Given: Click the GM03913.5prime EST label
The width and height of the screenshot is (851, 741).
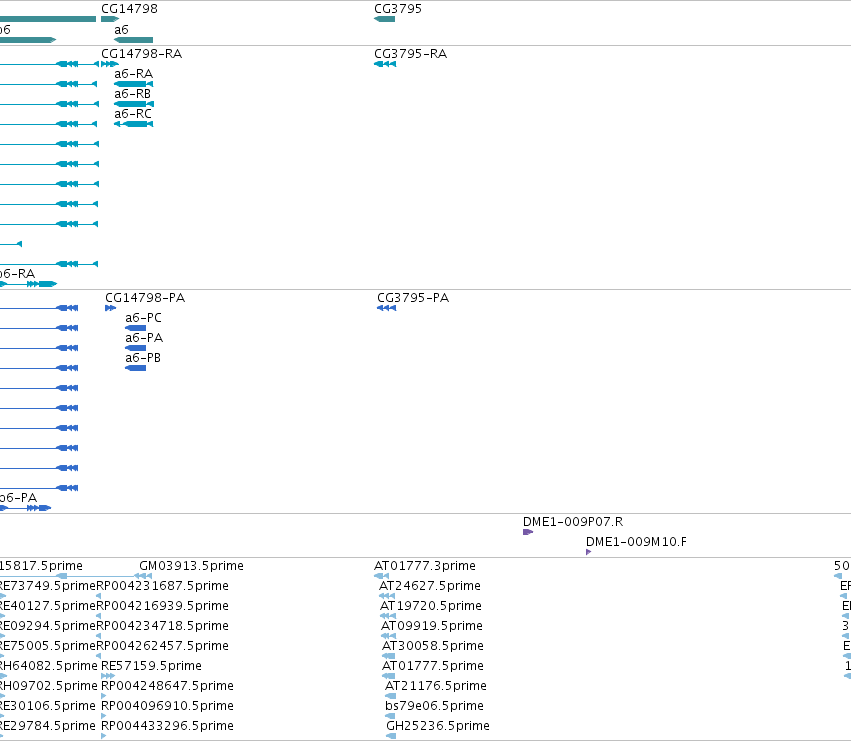Looking at the screenshot, I should (x=192, y=566).
